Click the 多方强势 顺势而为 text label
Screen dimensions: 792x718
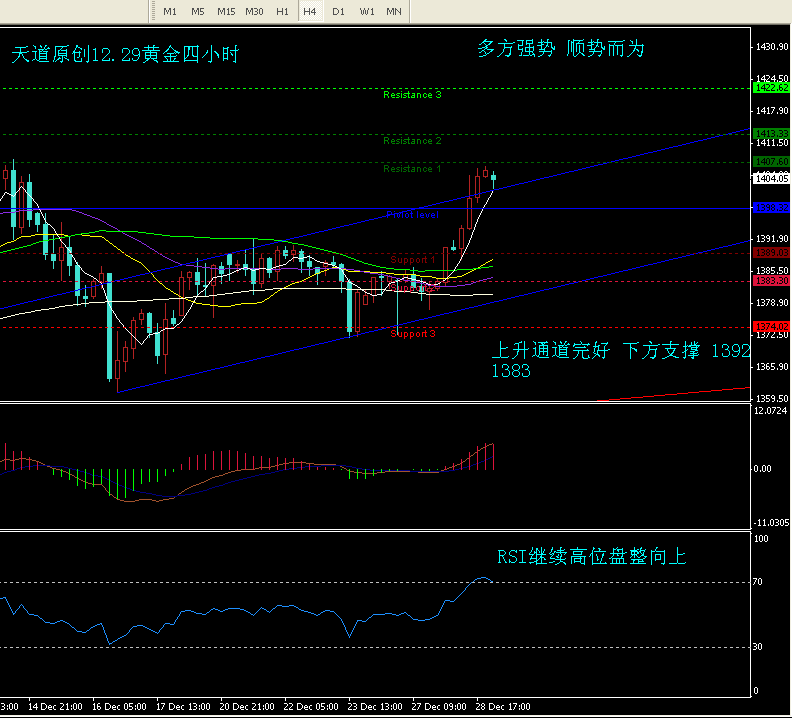561,49
